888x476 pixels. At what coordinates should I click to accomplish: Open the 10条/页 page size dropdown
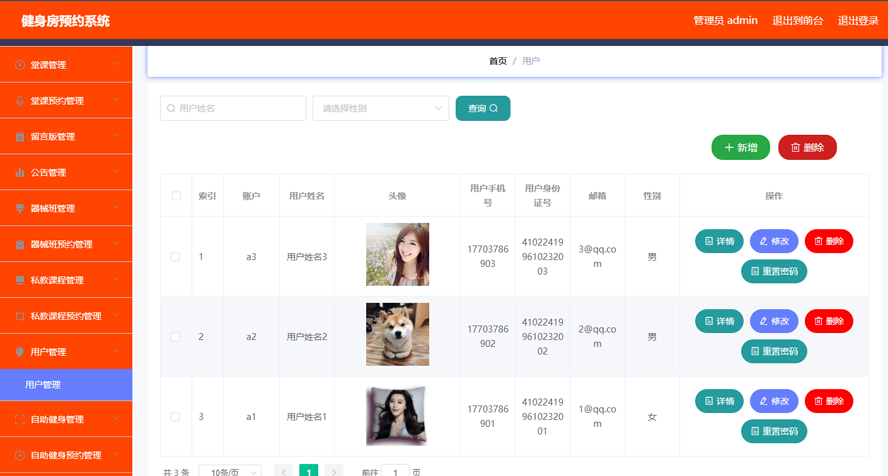(x=230, y=471)
